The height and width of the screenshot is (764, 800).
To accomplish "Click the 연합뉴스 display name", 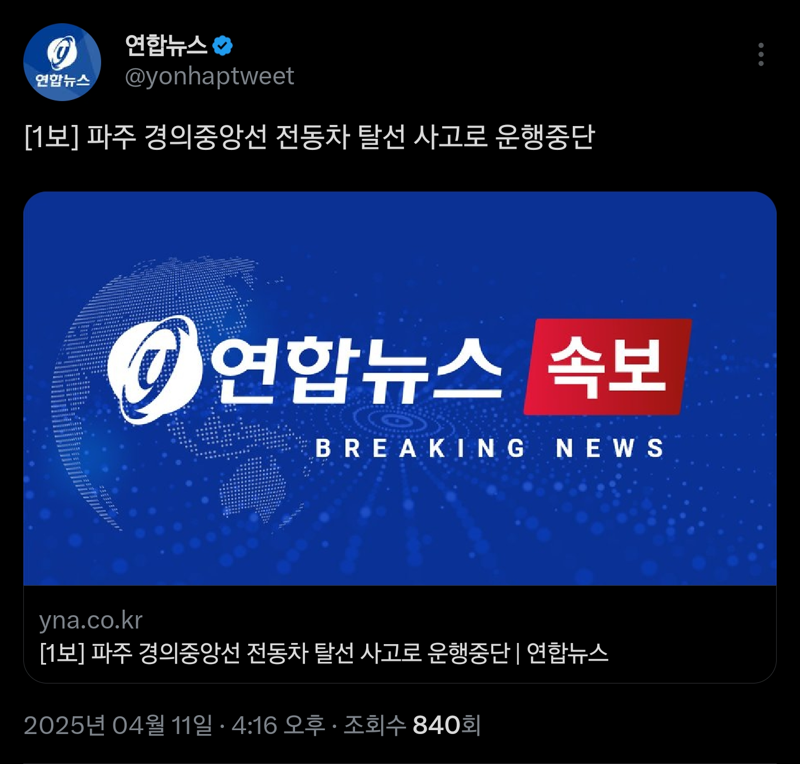I will click(166, 46).
